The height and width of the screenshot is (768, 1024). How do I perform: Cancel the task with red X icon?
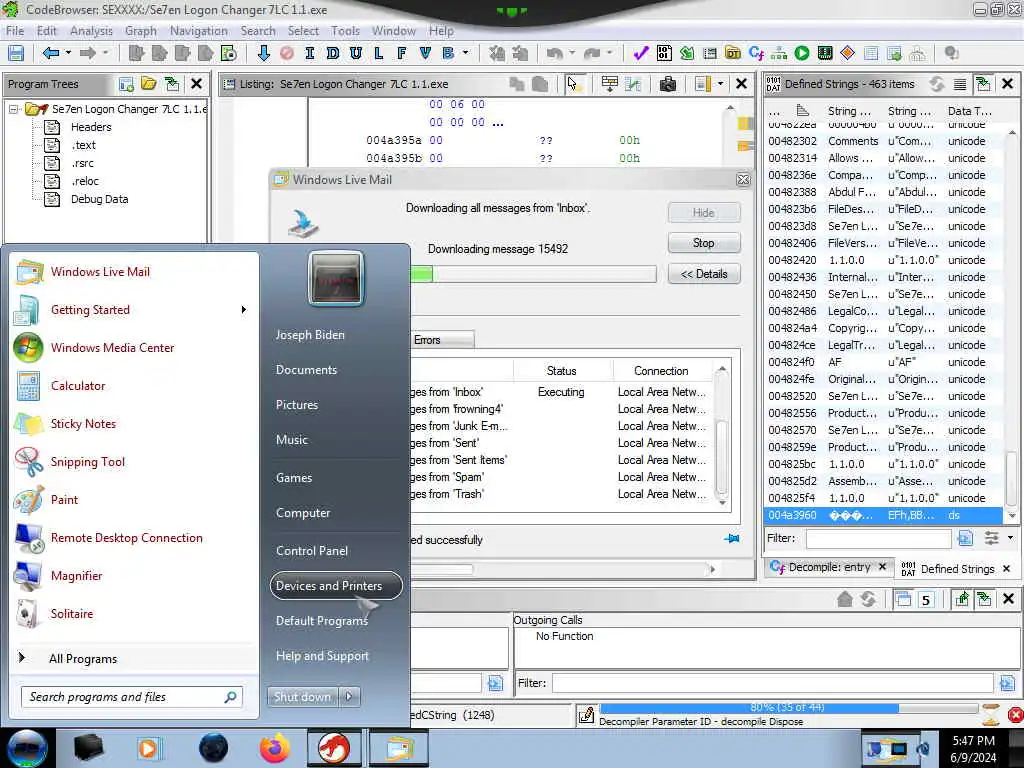[x=1015, y=714]
